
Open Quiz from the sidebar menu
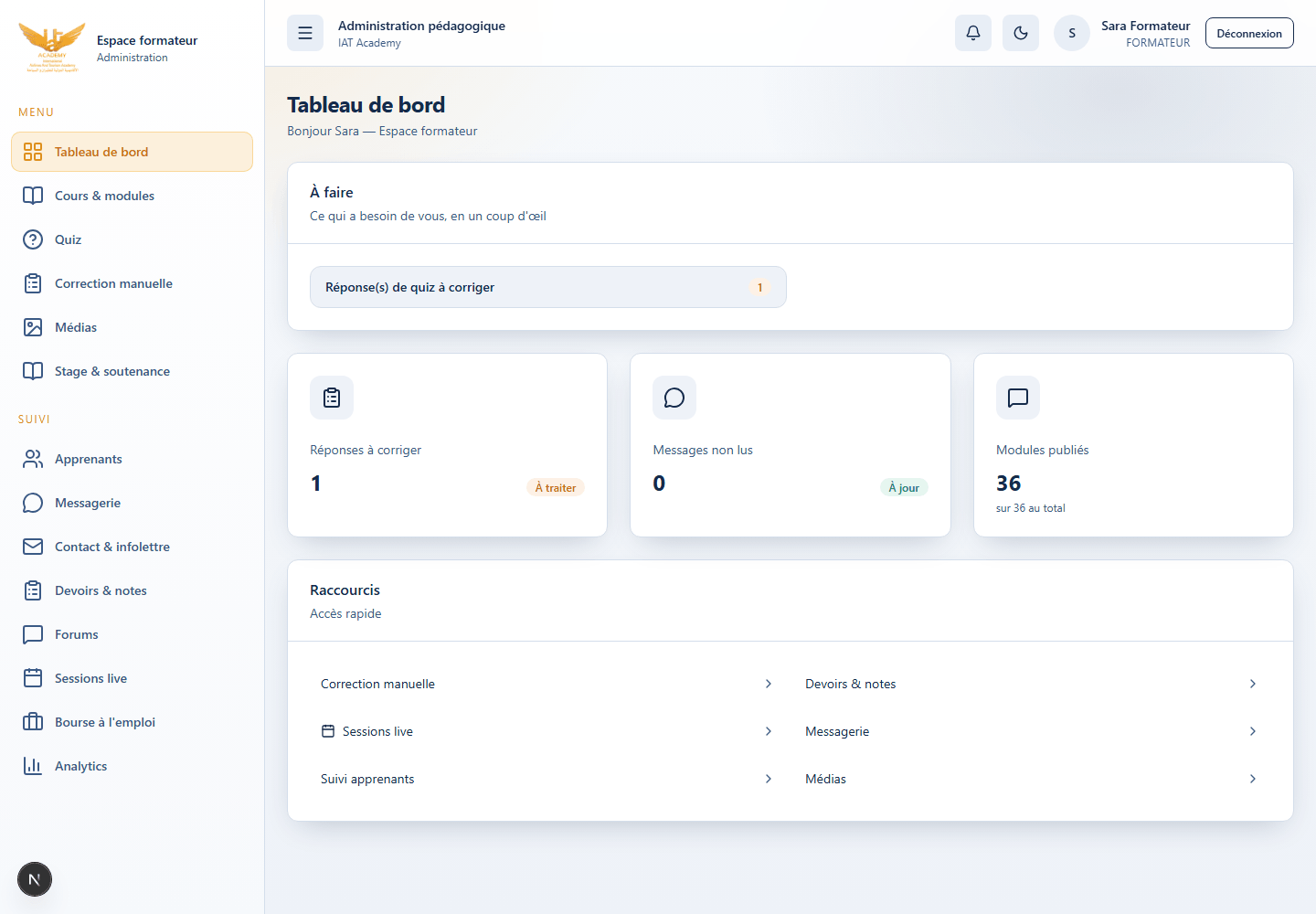click(x=132, y=239)
